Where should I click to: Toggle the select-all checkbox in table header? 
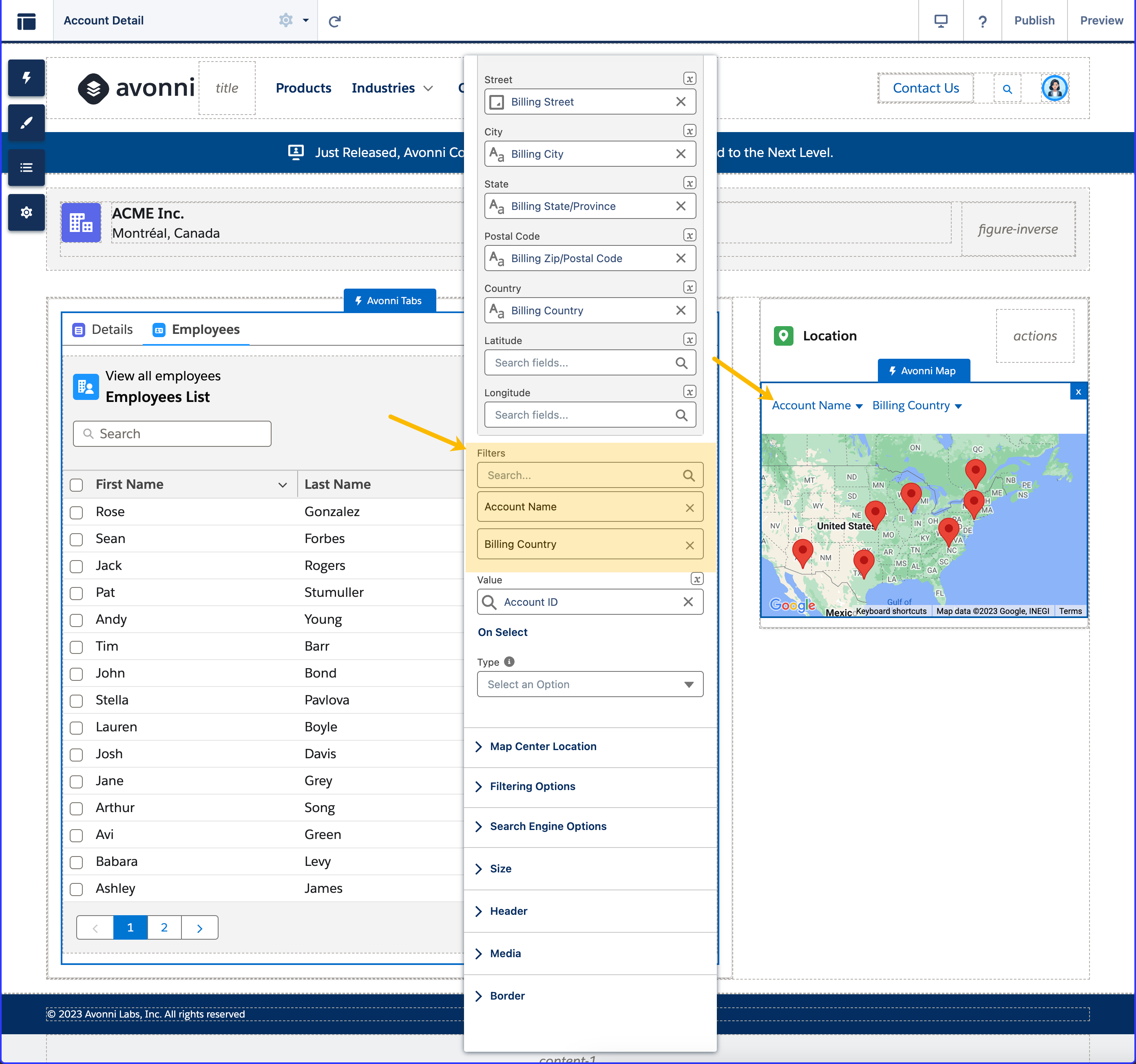click(77, 485)
